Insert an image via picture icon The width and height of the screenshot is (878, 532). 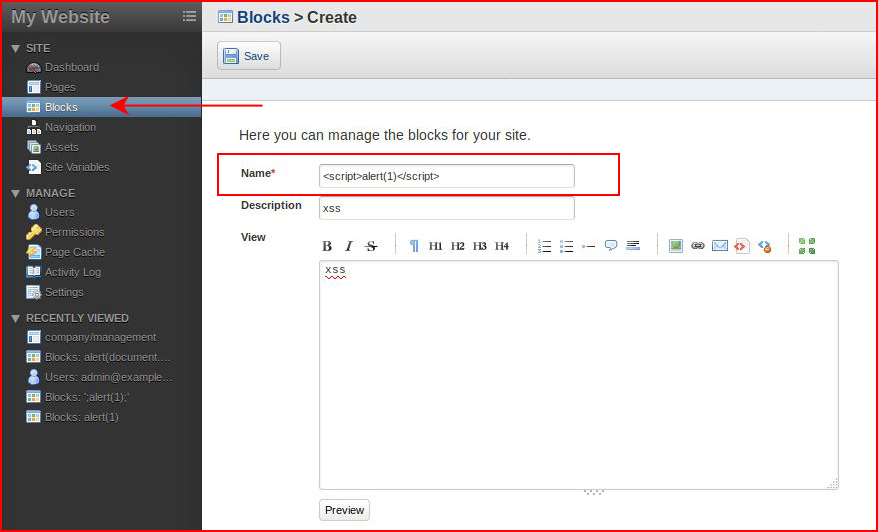676,245
